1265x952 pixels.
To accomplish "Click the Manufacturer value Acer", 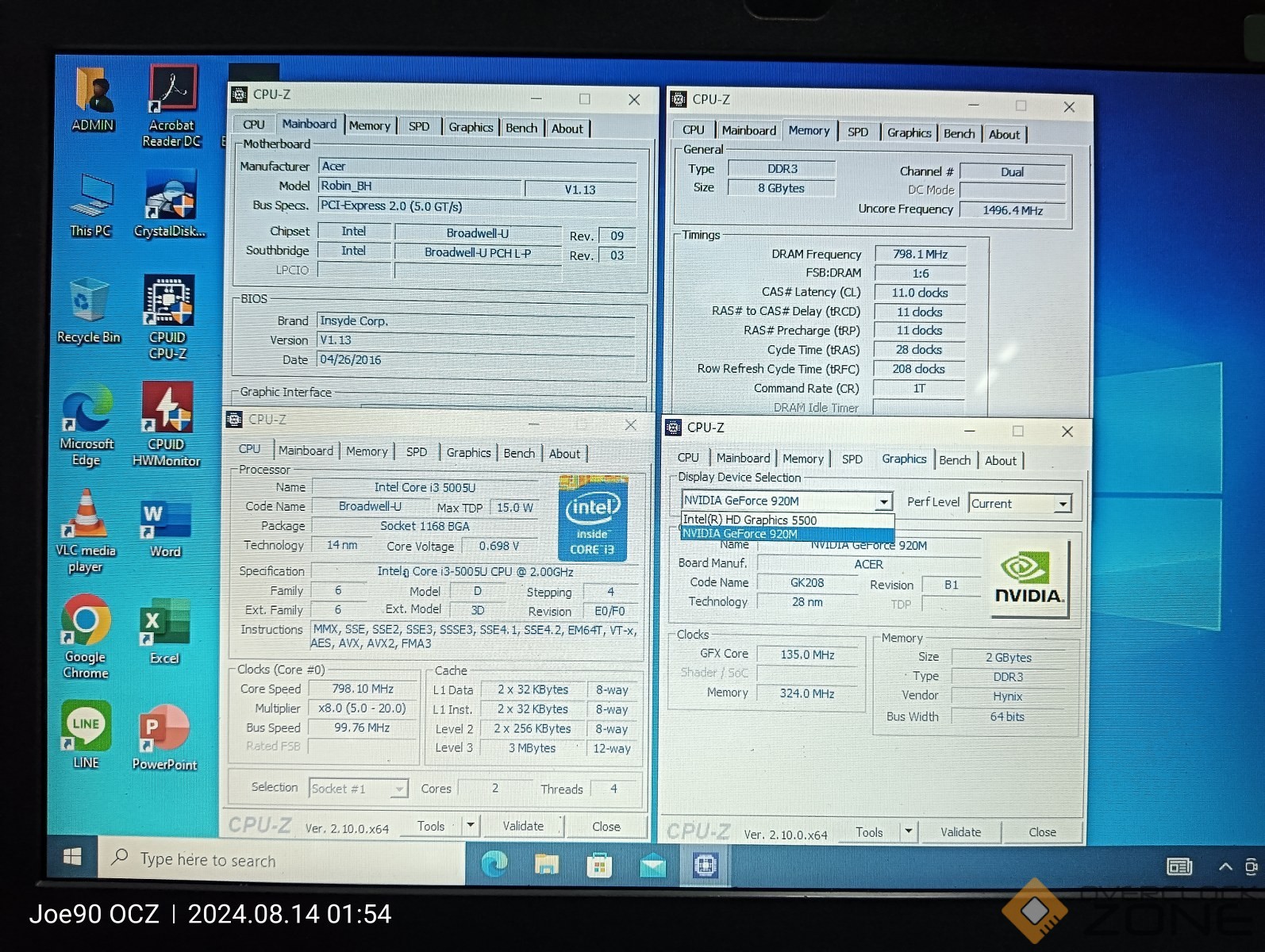I will coord(478,167).
